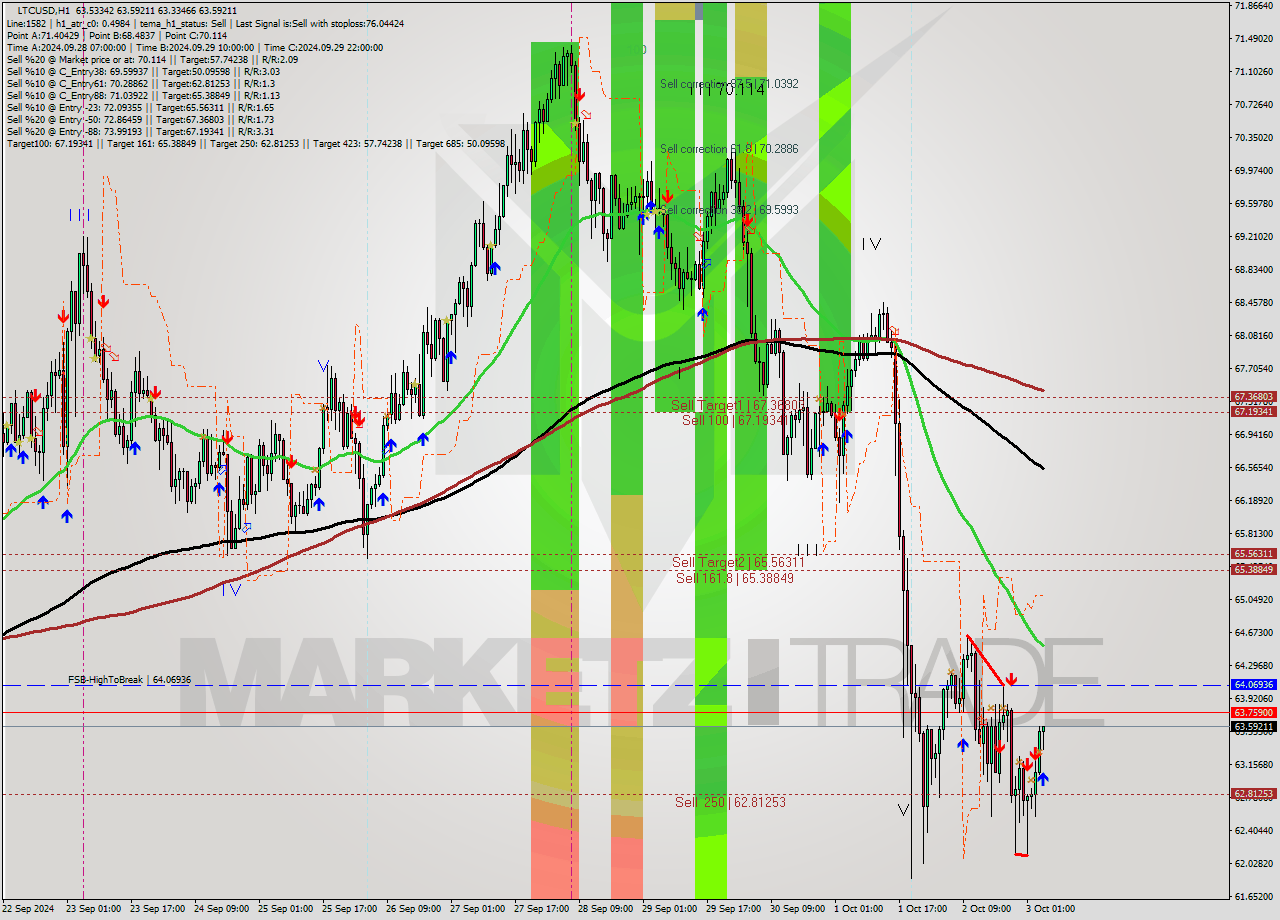The width and height of the screenshot is (1280, 920).
Task: Click the red 65.56311 price tag
Action: click(1253, 554)
